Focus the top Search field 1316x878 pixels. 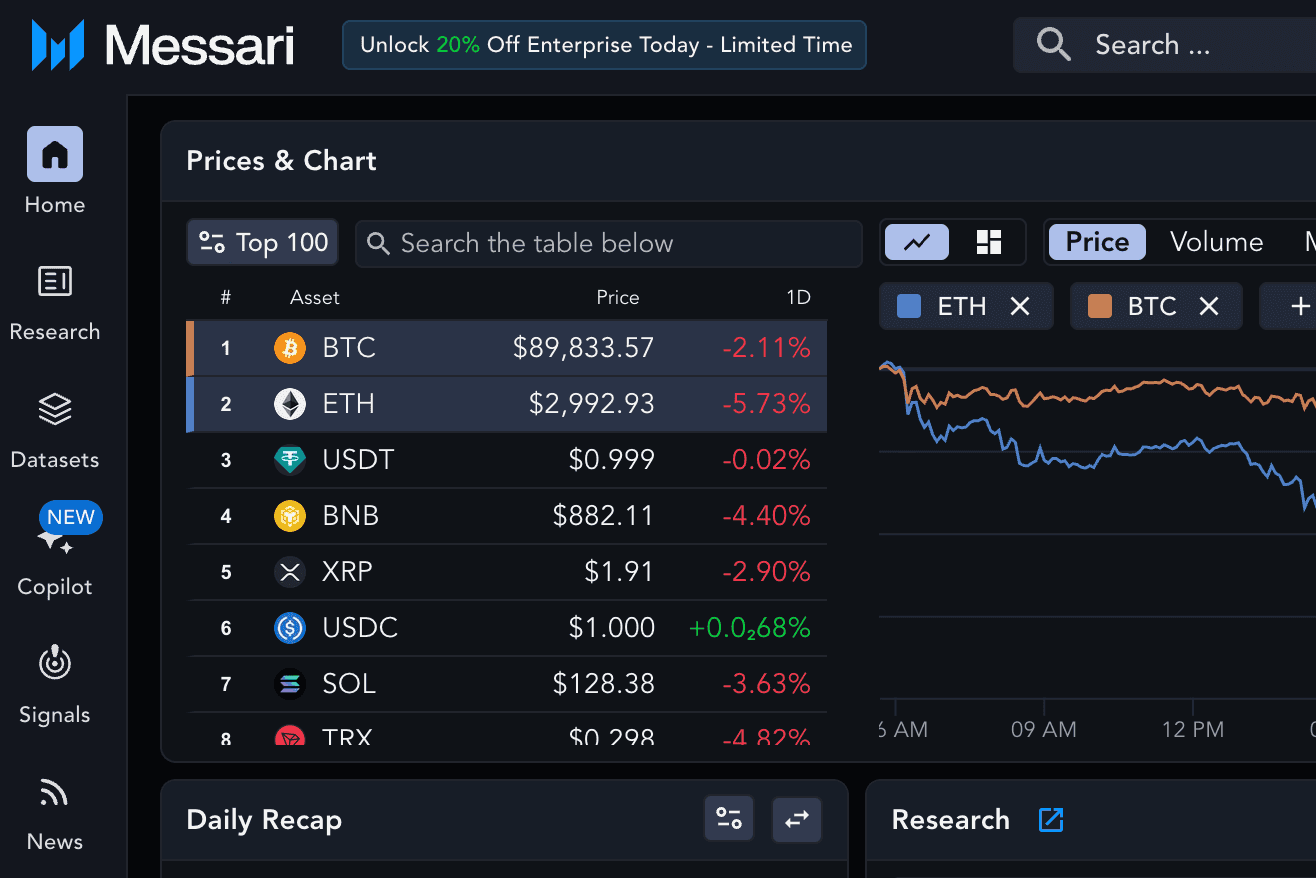click(1165, 45)
